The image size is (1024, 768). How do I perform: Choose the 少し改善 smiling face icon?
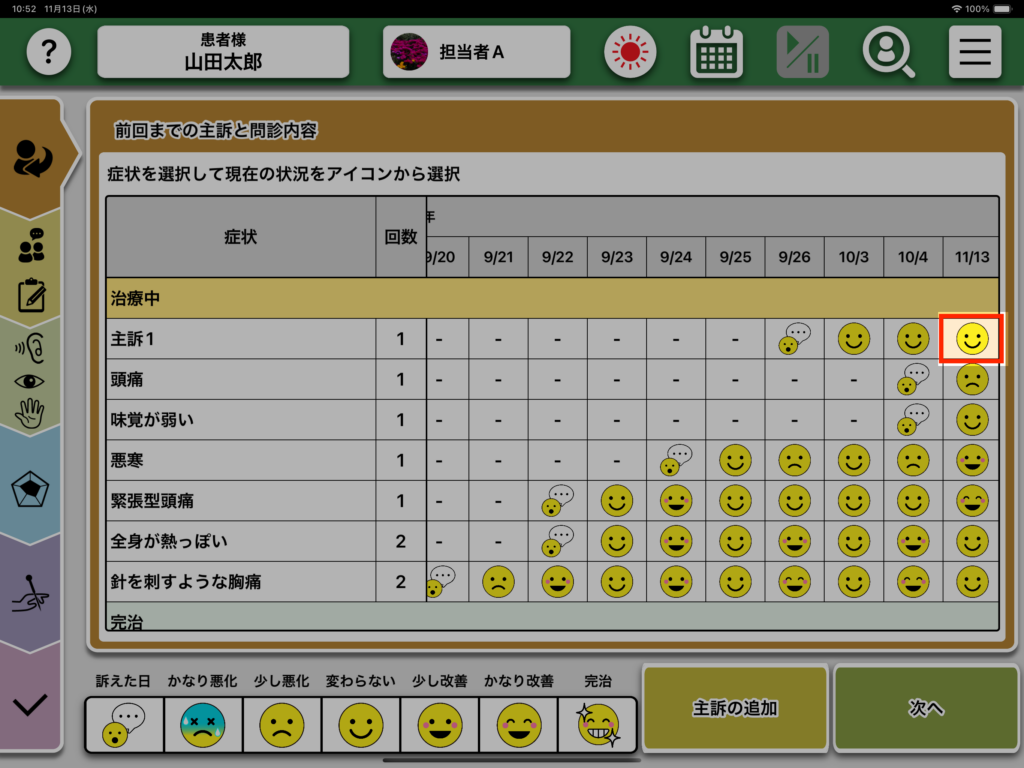coord(439,725)
